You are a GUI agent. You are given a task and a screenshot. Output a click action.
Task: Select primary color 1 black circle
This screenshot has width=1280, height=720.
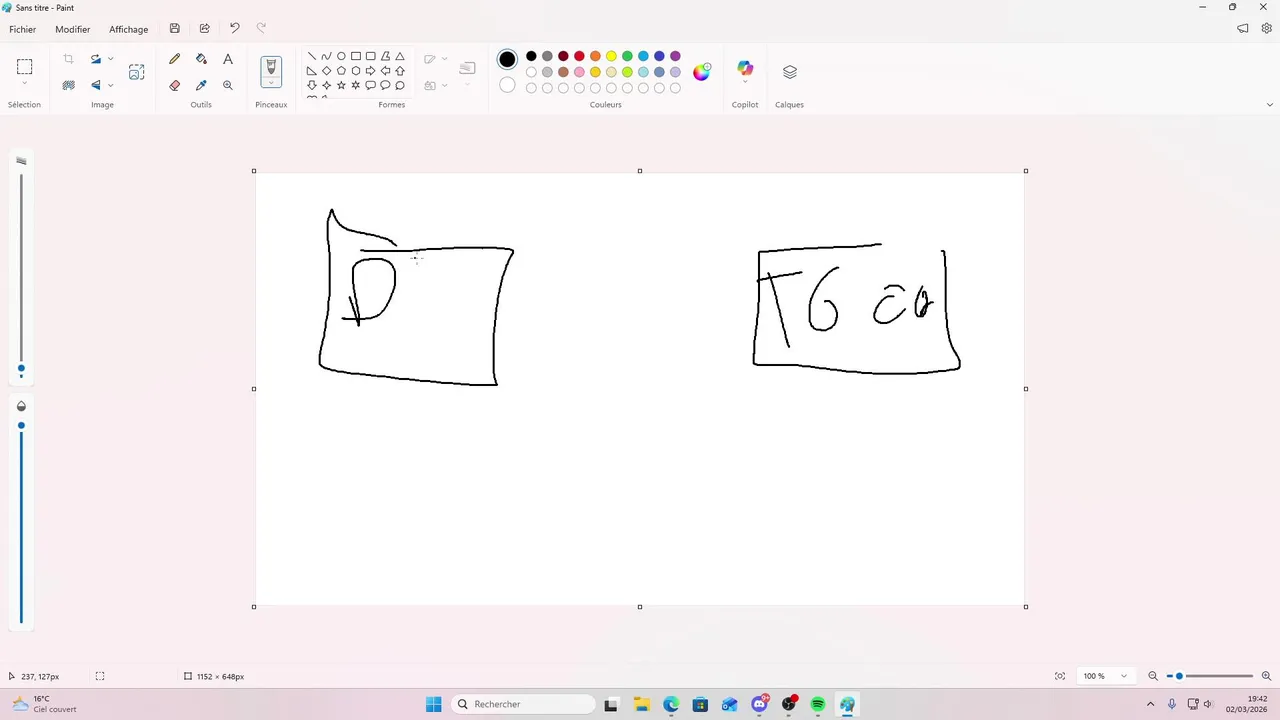507,60
